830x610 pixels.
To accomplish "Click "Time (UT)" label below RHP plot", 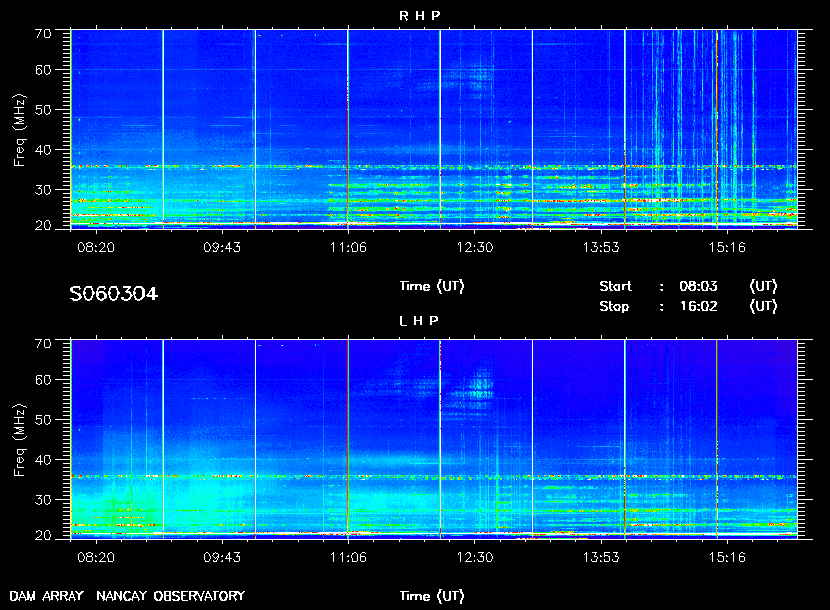I will pos(431,286).
